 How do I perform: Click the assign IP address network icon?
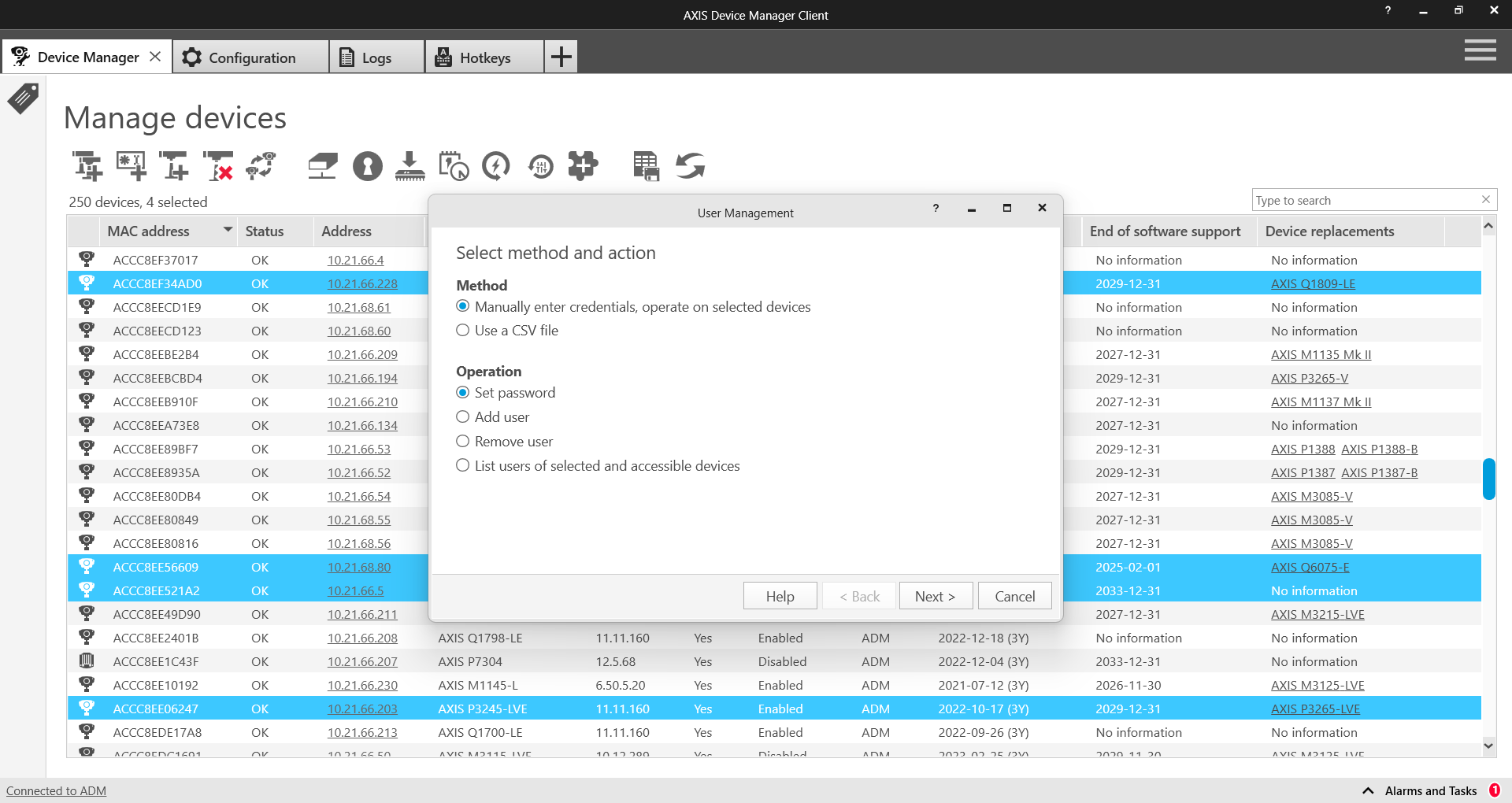(x=323, y=166)
